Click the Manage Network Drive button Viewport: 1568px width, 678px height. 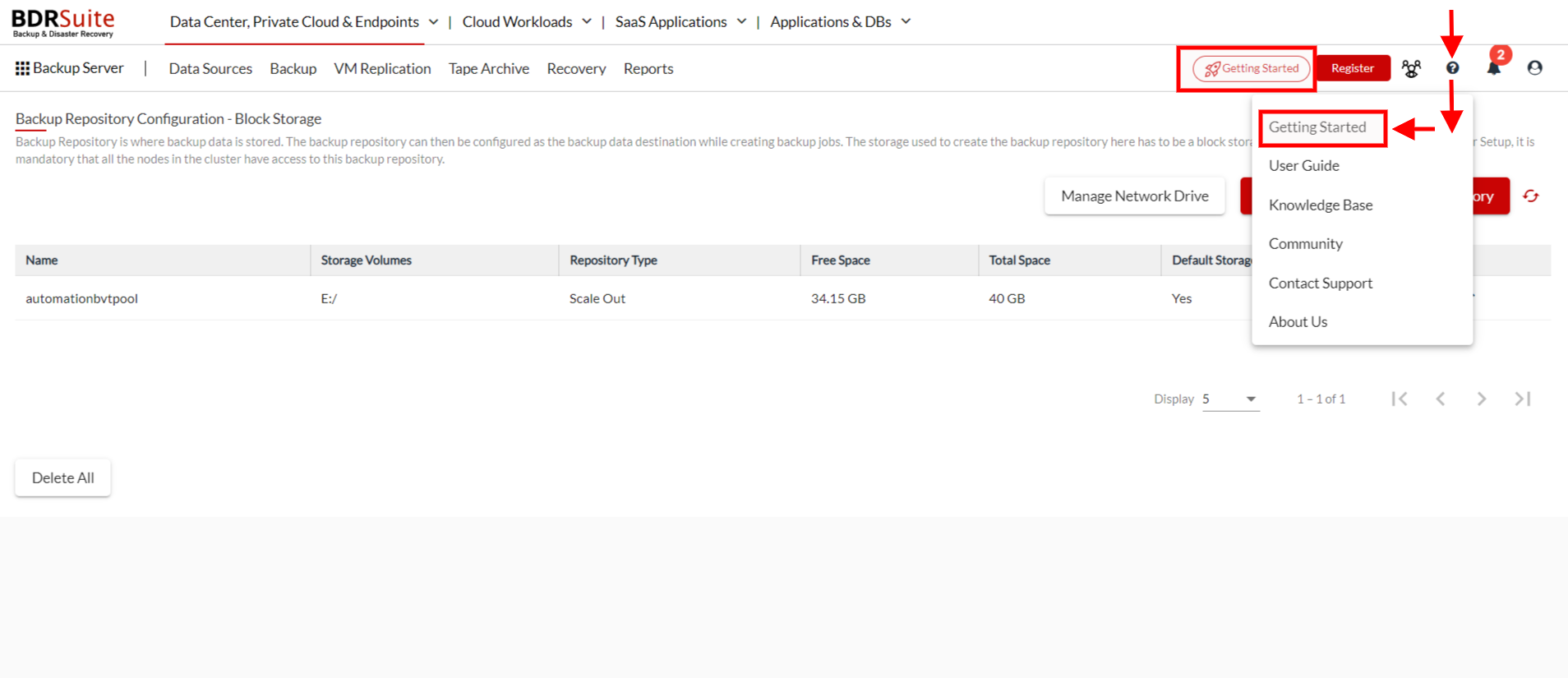click(x=1135, y=196)
